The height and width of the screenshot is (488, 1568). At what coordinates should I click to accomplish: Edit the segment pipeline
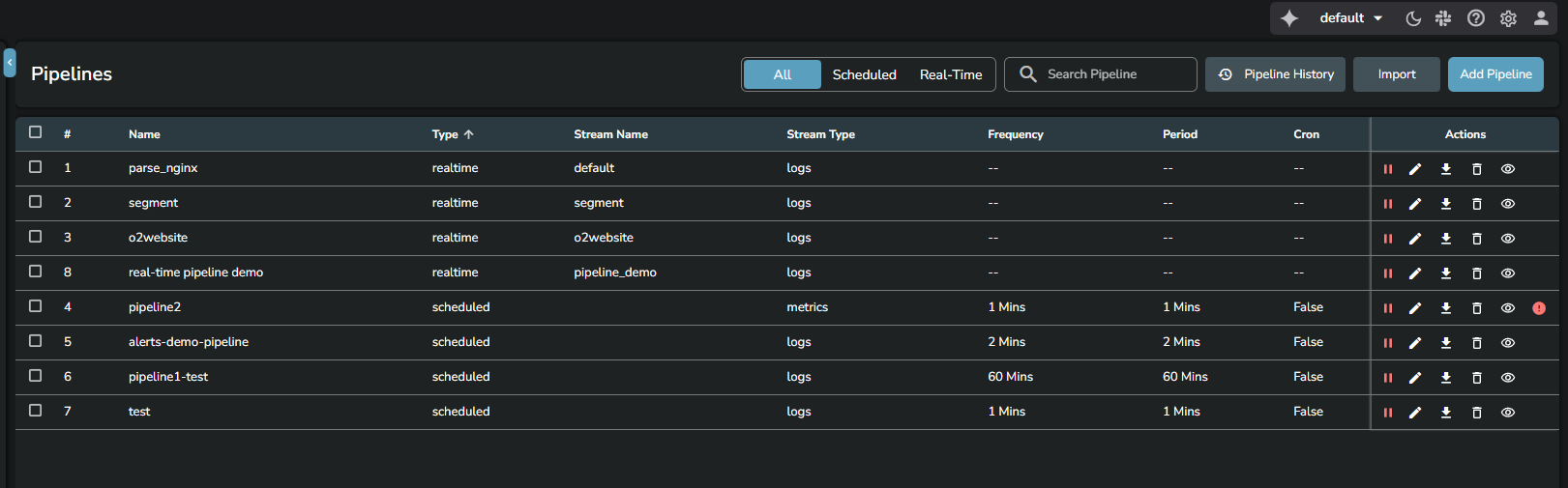[x=1414, y=204]
